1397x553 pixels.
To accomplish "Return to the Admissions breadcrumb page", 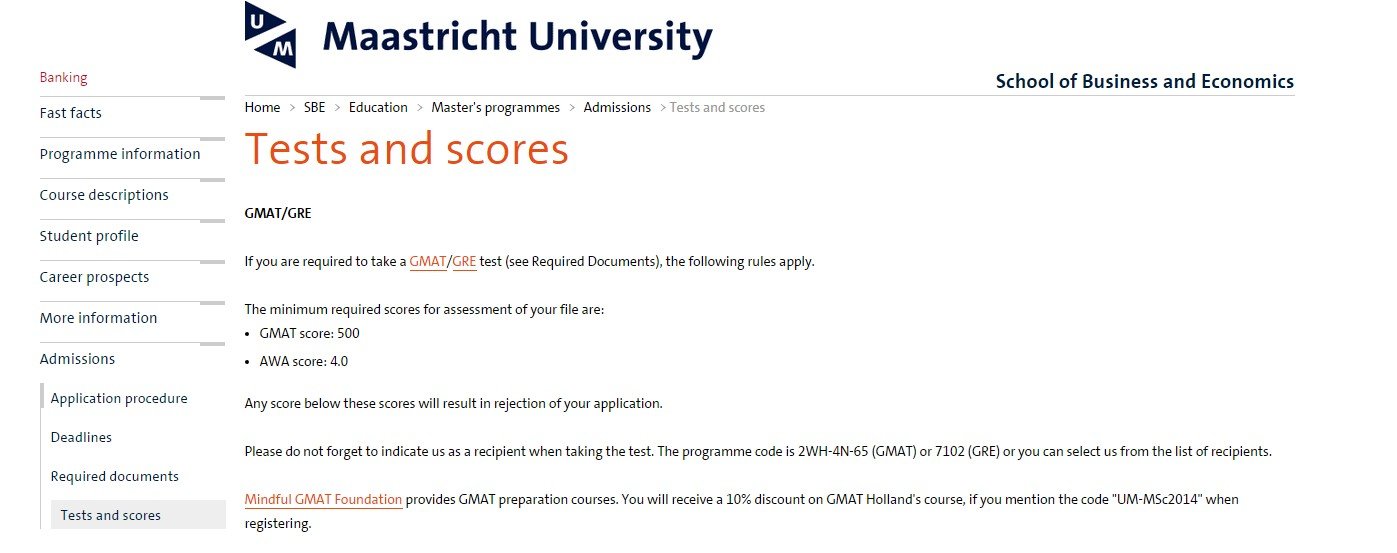I will (x=617, y=107).
